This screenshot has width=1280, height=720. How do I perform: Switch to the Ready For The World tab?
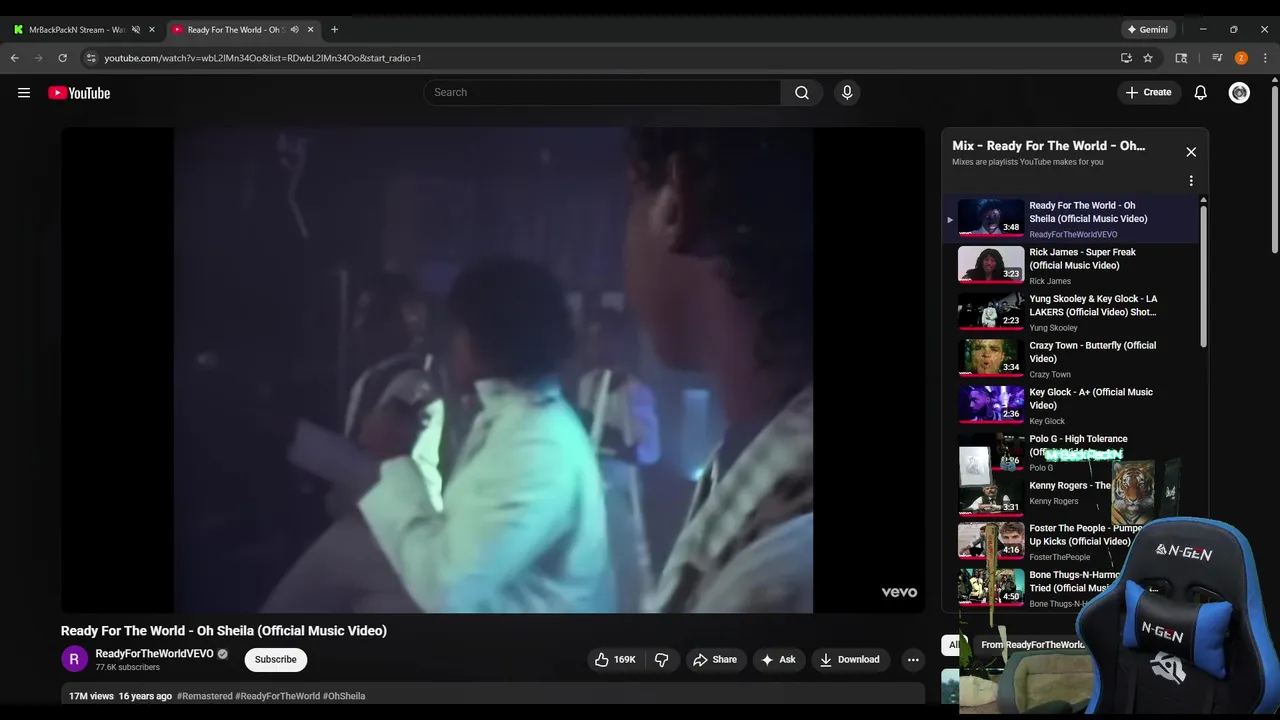tap(236, 30)
